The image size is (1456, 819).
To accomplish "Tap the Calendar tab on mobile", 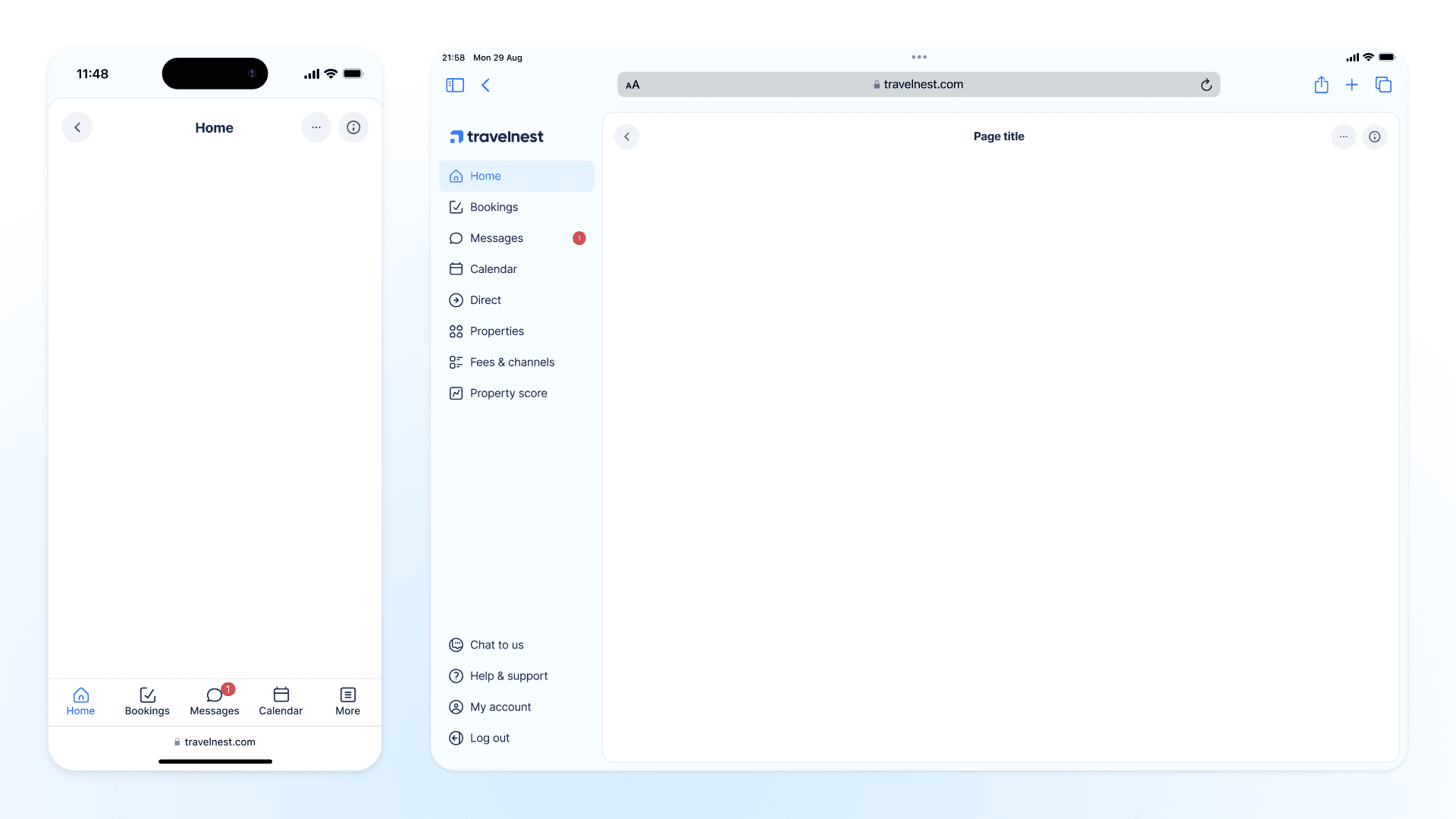I will [x=281, y=701].
